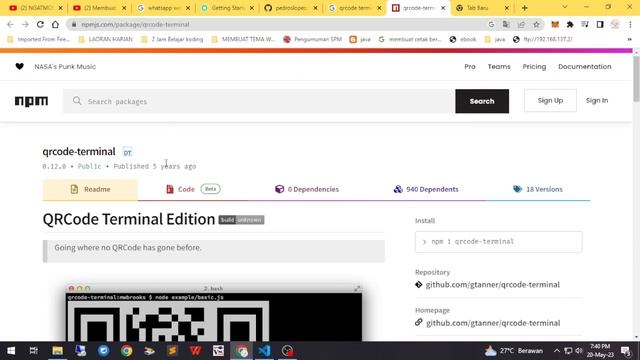The height and width of the screenshot is (360, 640).
Task: Open the 940 Dependents tab
Action: [426, 189]
